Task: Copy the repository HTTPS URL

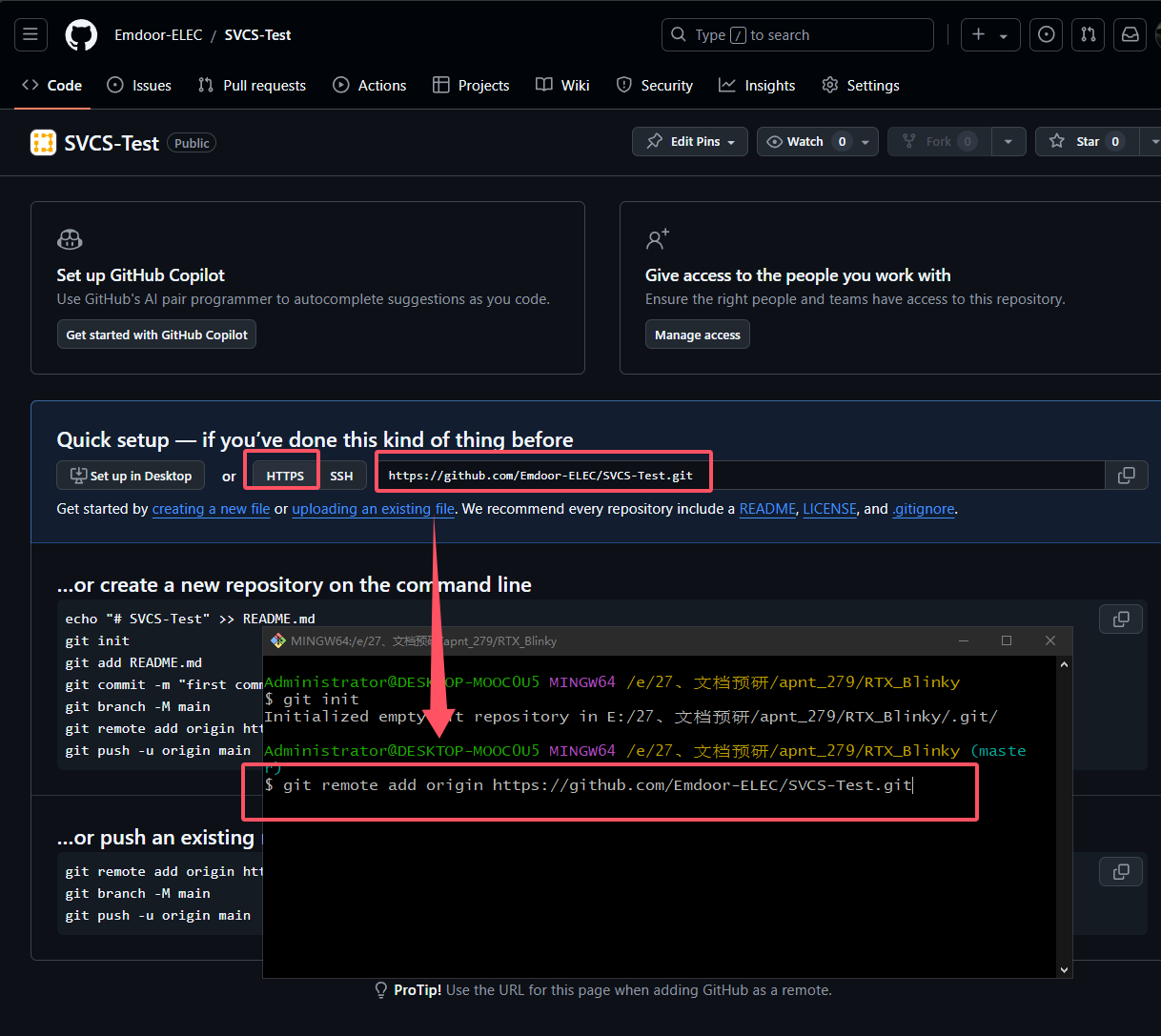Action: point(1126,476)
